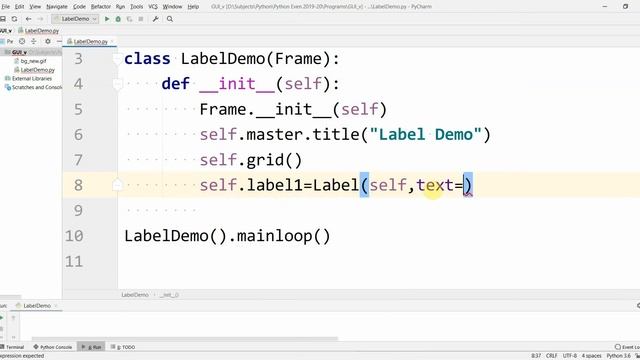The width and height of the screenshot is (640, 360).
Task: Select LabelDemo.py in the navigation breadcrumb
Action: tap(39, 31)
